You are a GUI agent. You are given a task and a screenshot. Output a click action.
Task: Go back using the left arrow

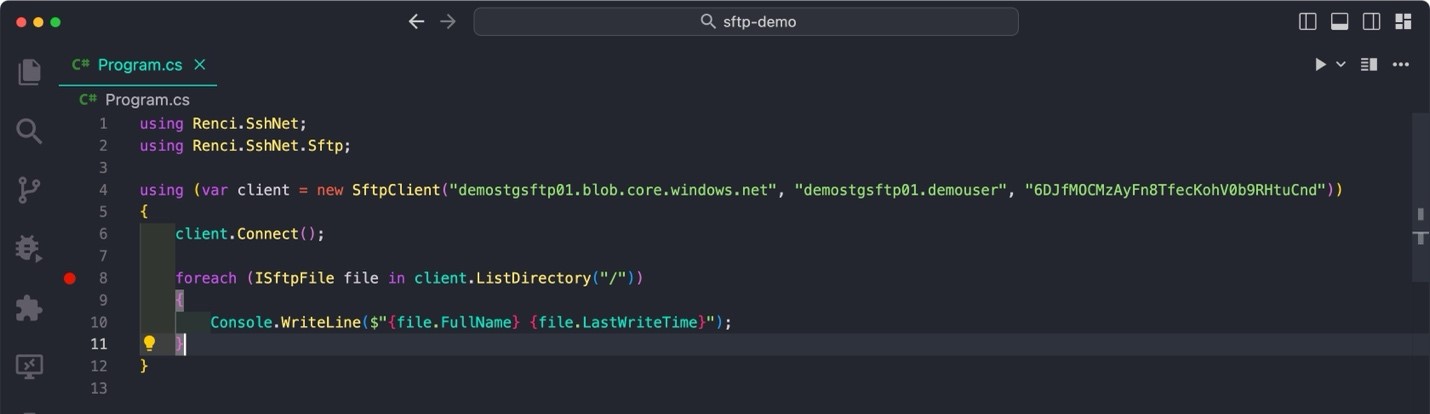point(416,22)
